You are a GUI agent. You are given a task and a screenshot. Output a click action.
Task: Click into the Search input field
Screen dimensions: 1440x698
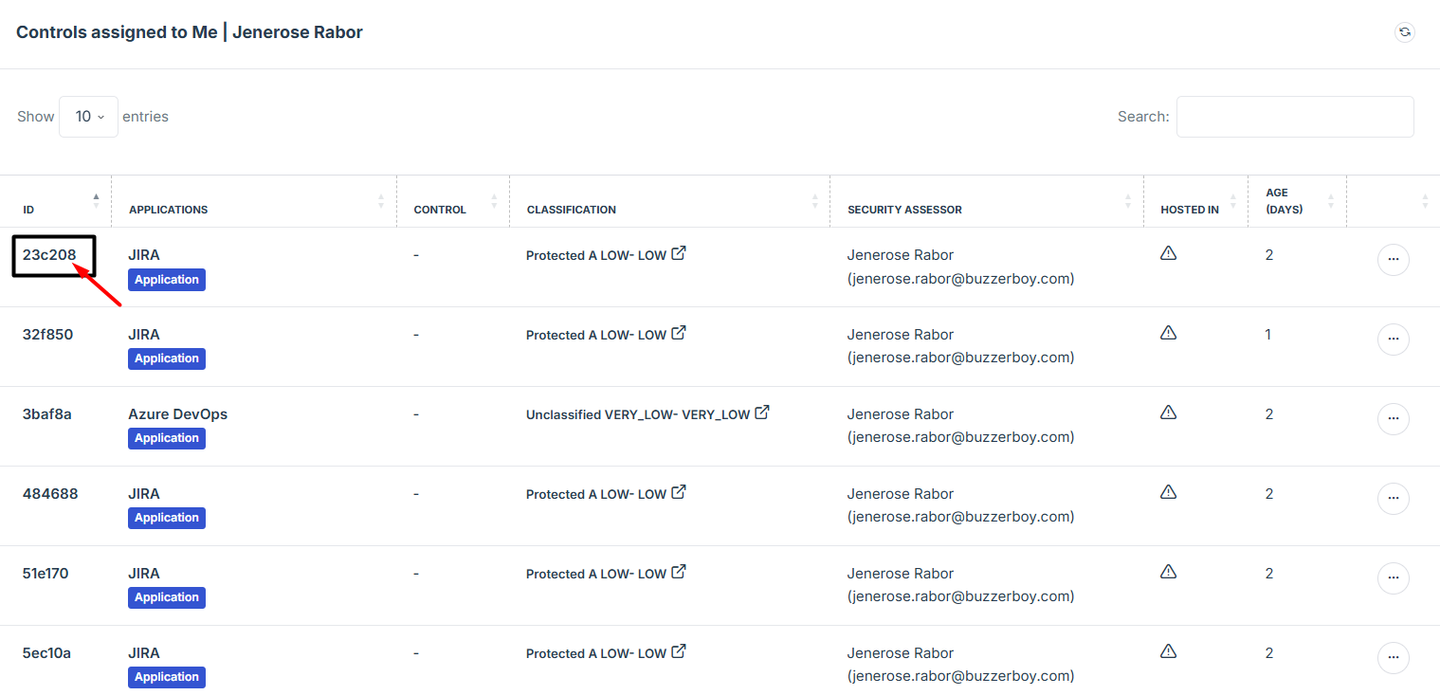tap(1294, 117)
